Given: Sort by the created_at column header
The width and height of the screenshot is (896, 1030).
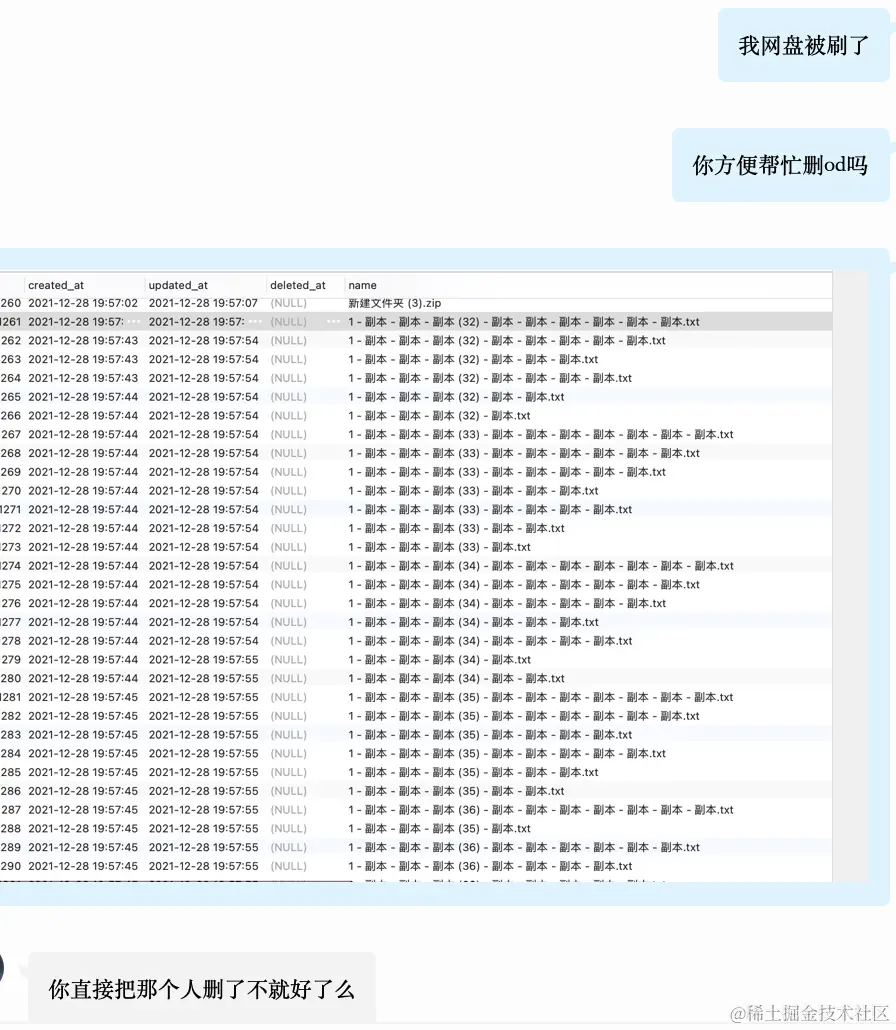Looking at the screenshot, I should coord(56,285).
